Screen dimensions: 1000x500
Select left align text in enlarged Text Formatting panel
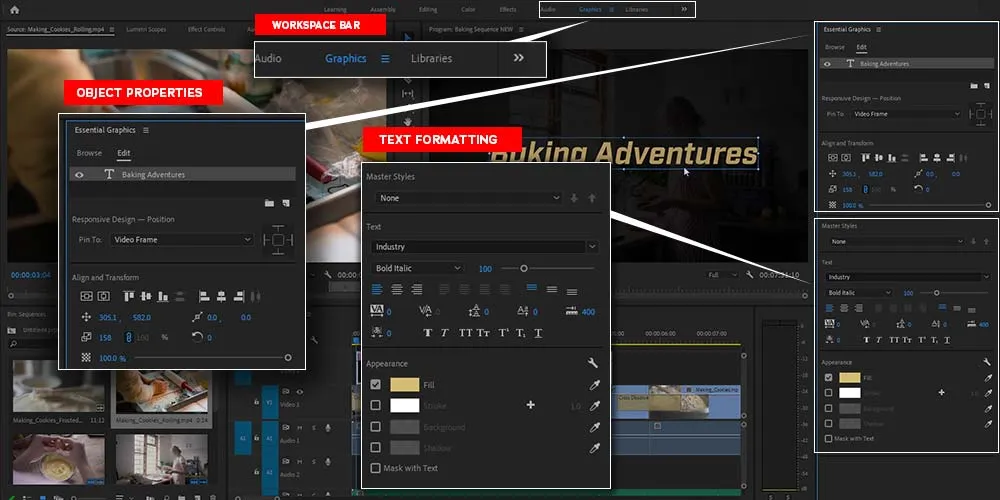tap(377, 290)
